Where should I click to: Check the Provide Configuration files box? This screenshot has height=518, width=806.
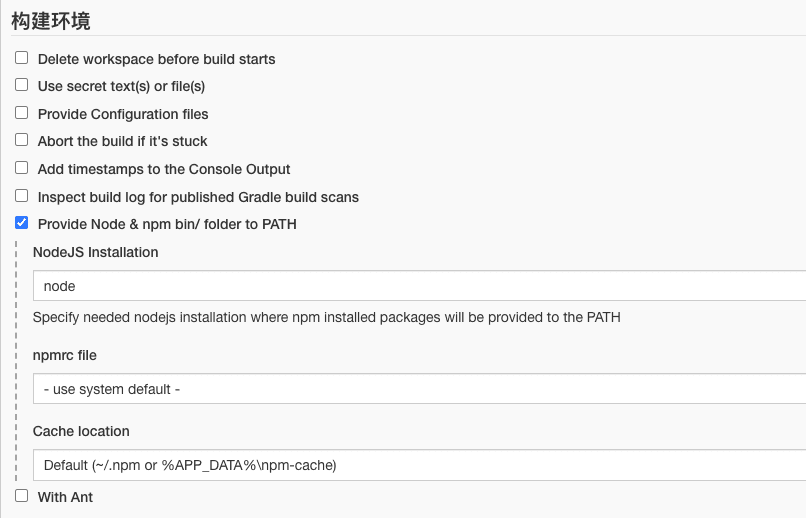[22, 113]
